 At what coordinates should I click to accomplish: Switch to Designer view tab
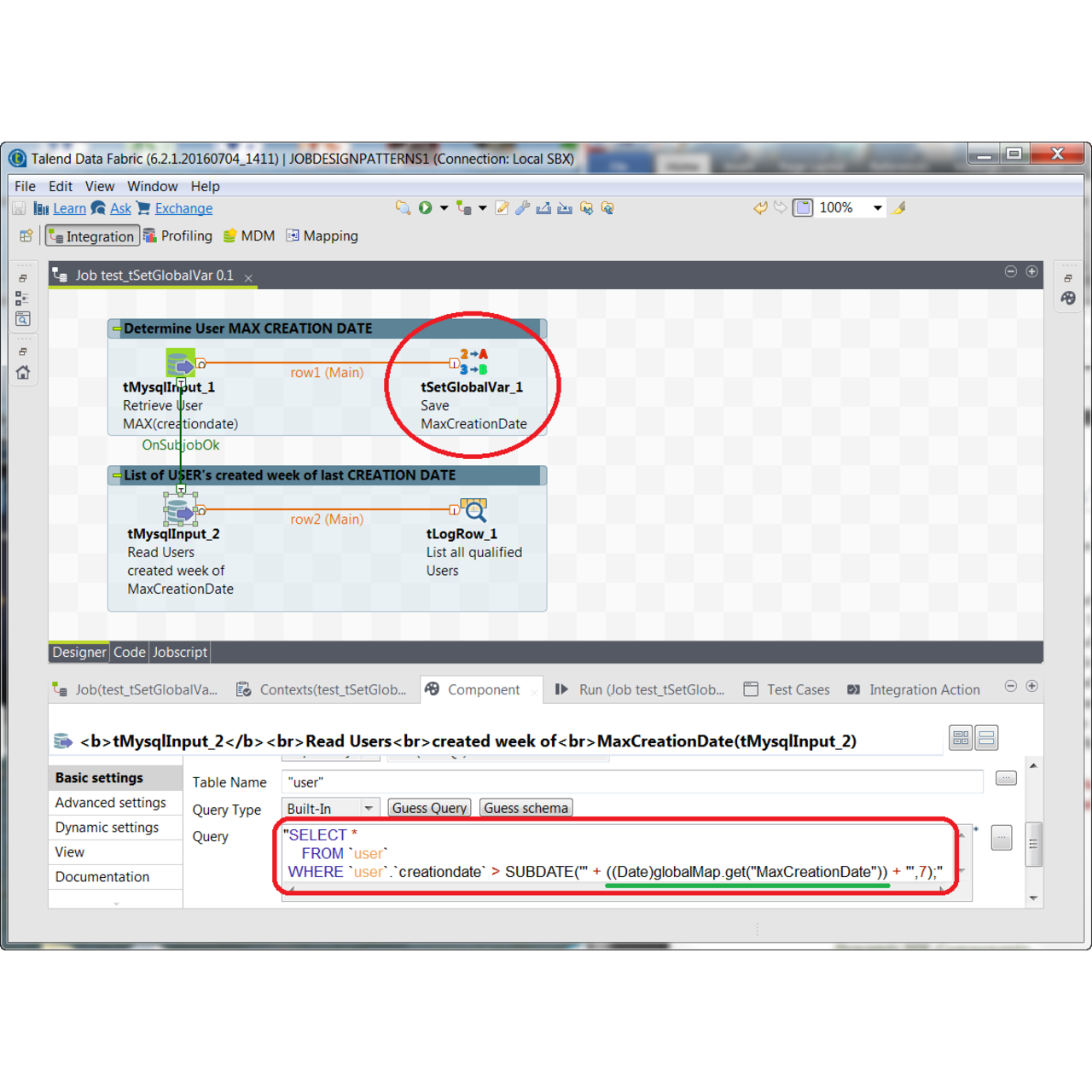[79, 652]
